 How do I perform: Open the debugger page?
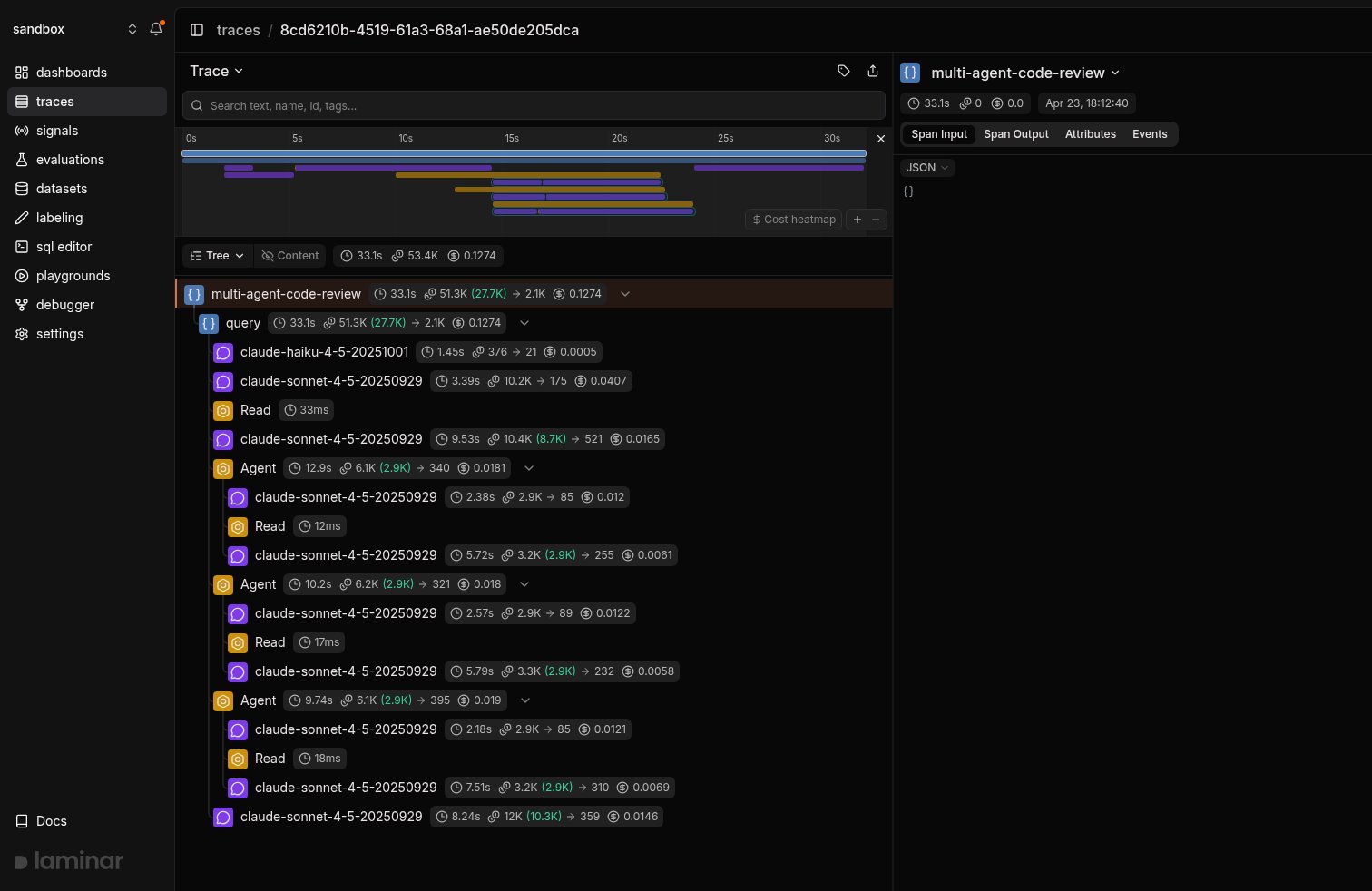click(87, 305)
